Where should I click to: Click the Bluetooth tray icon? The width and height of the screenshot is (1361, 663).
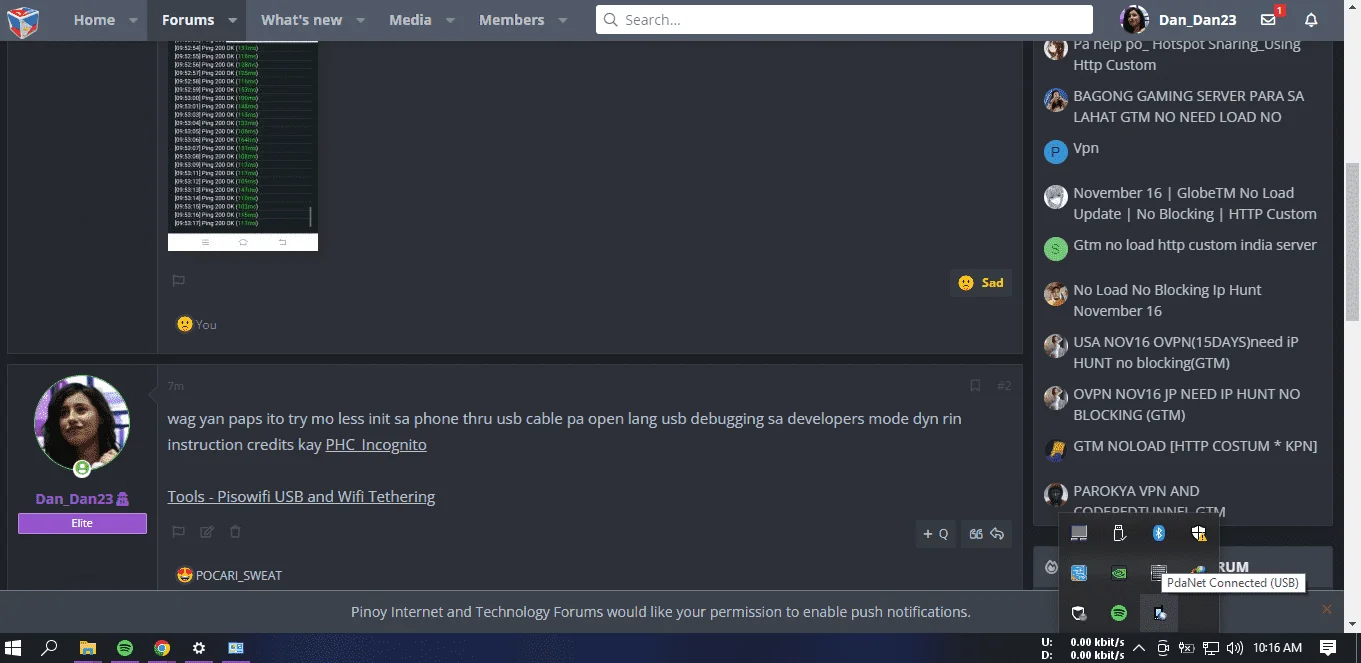tap(1159, 533)
